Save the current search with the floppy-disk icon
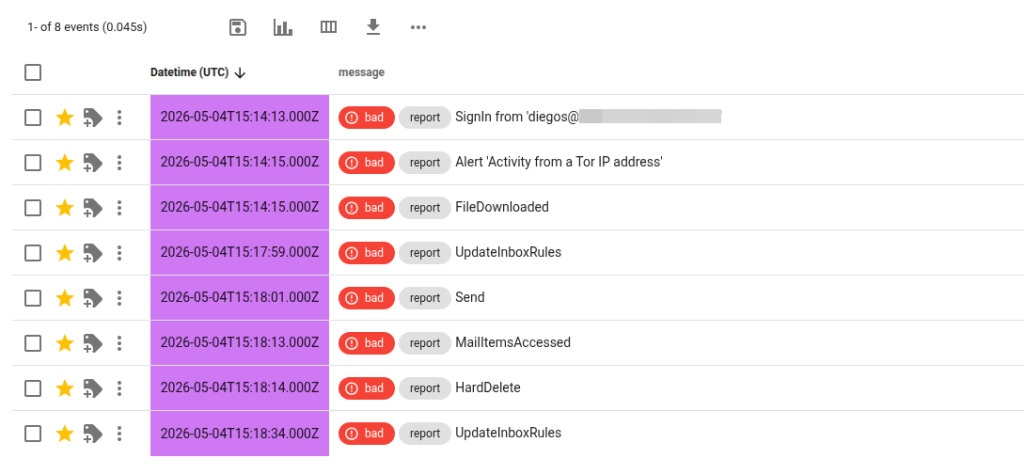Screen dimensions: 1024x474 point(238,27)
